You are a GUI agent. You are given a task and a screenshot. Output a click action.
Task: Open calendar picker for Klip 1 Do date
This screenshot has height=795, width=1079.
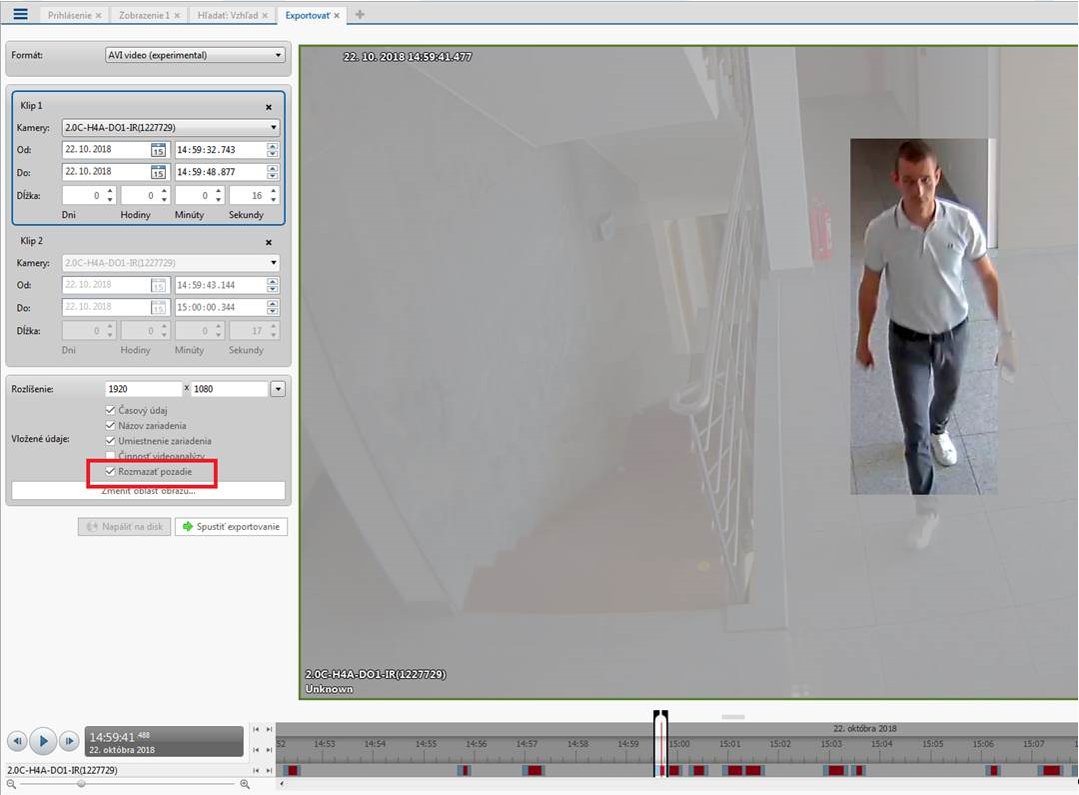click(x=158, y=172)
